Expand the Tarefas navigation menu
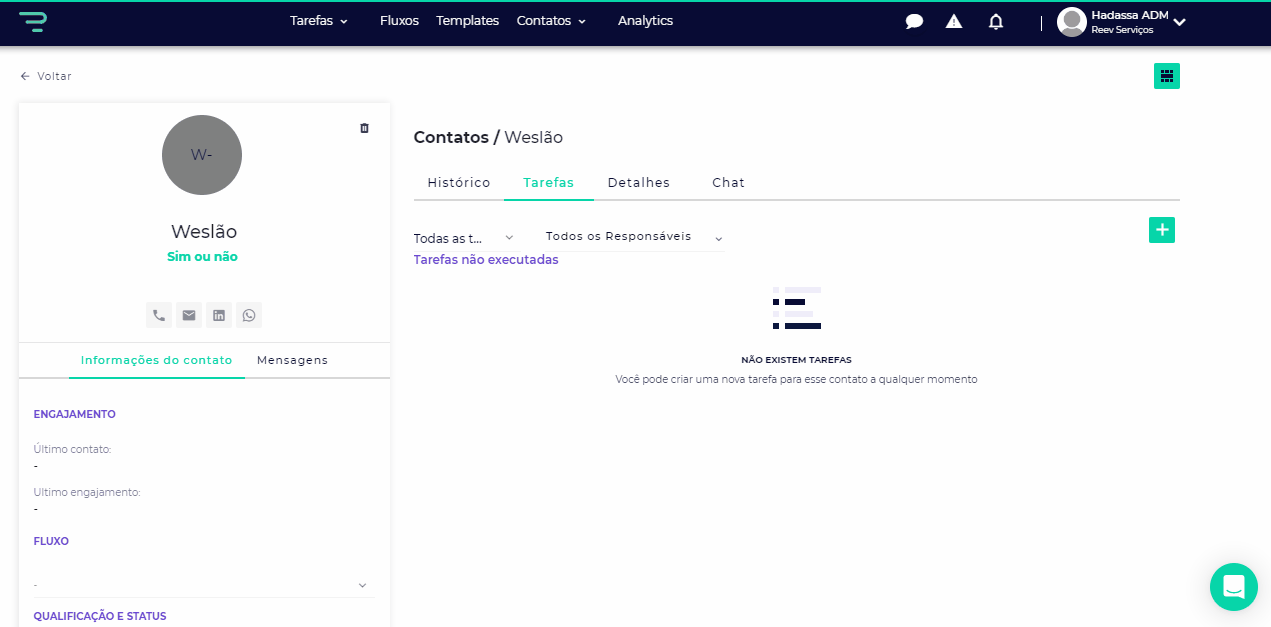 (x=318, y=21)
